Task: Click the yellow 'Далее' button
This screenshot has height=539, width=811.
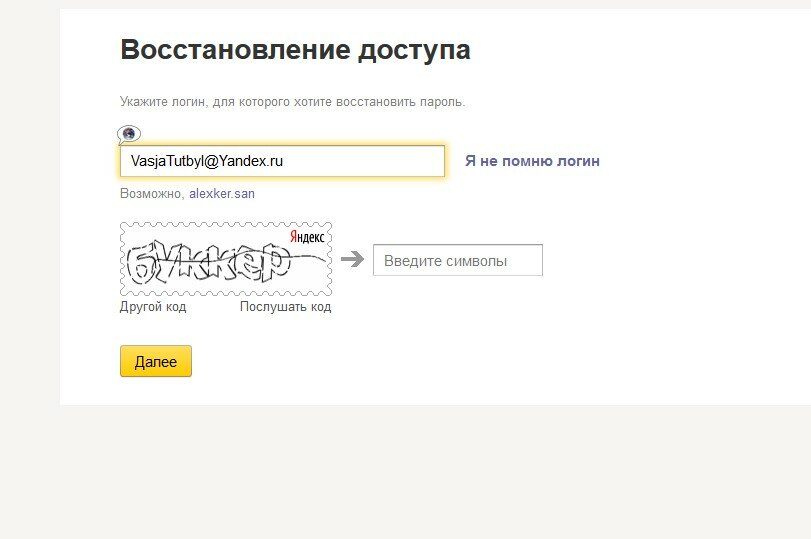Action: pos(156,361)
